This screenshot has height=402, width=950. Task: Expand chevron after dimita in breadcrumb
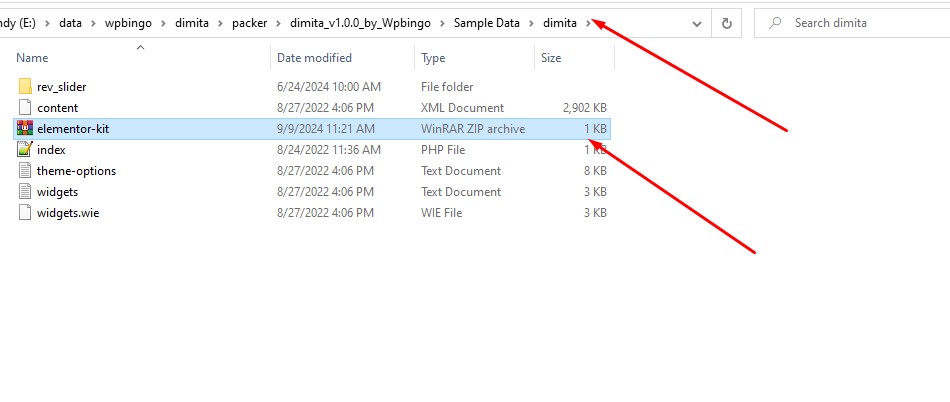click(x=588, y=23)
